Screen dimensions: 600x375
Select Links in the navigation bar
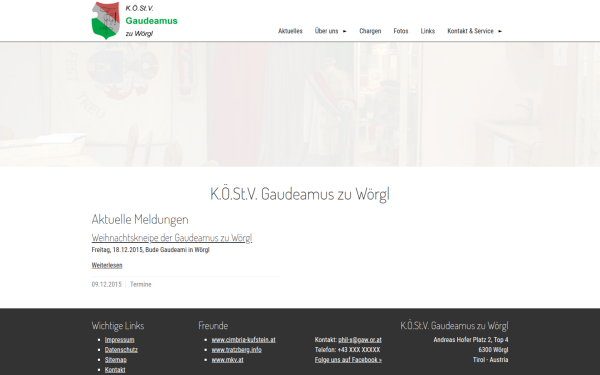coord(427,31)
